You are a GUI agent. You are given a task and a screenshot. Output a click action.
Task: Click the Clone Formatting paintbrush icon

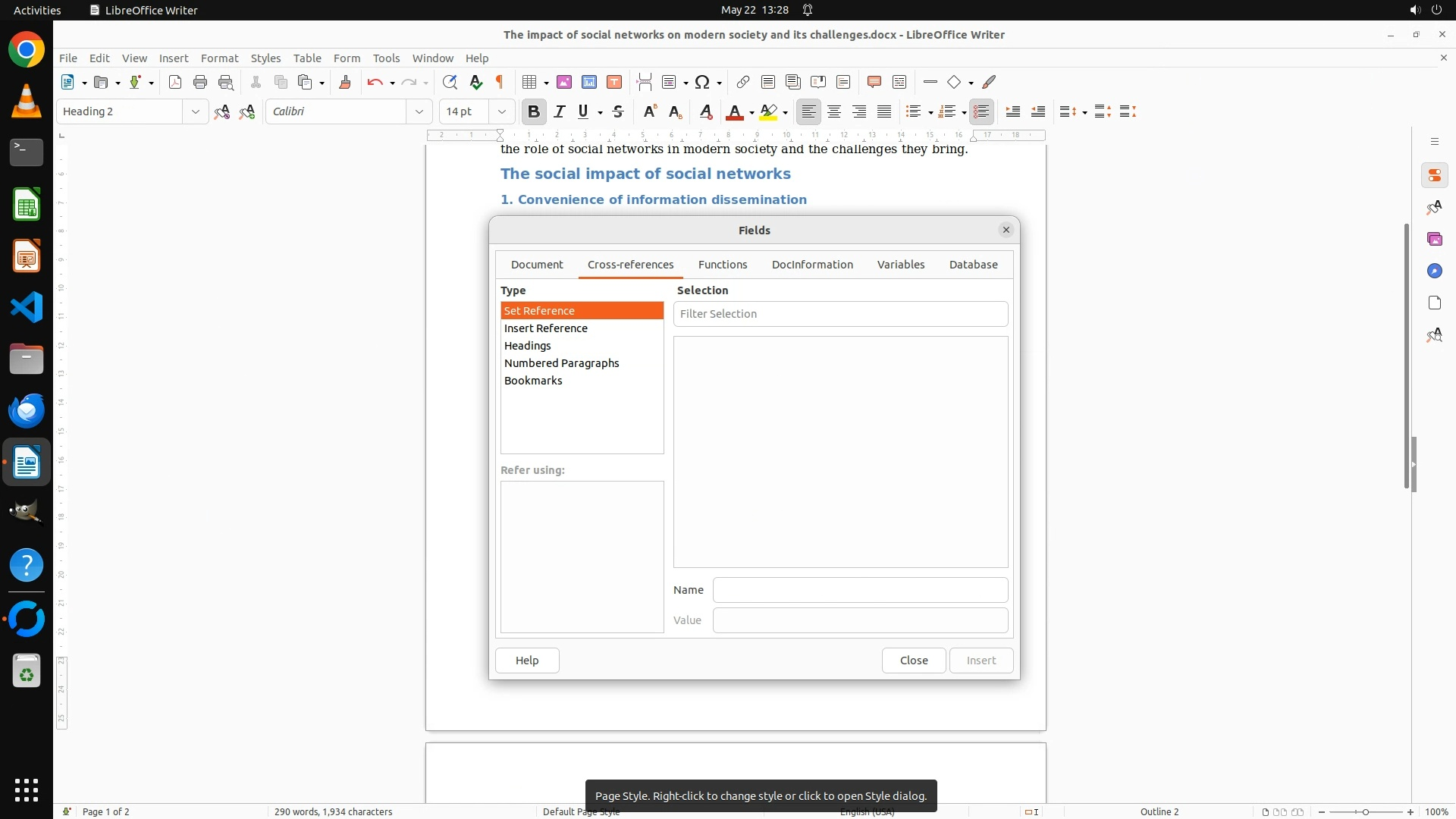click(x=345, y=83)
